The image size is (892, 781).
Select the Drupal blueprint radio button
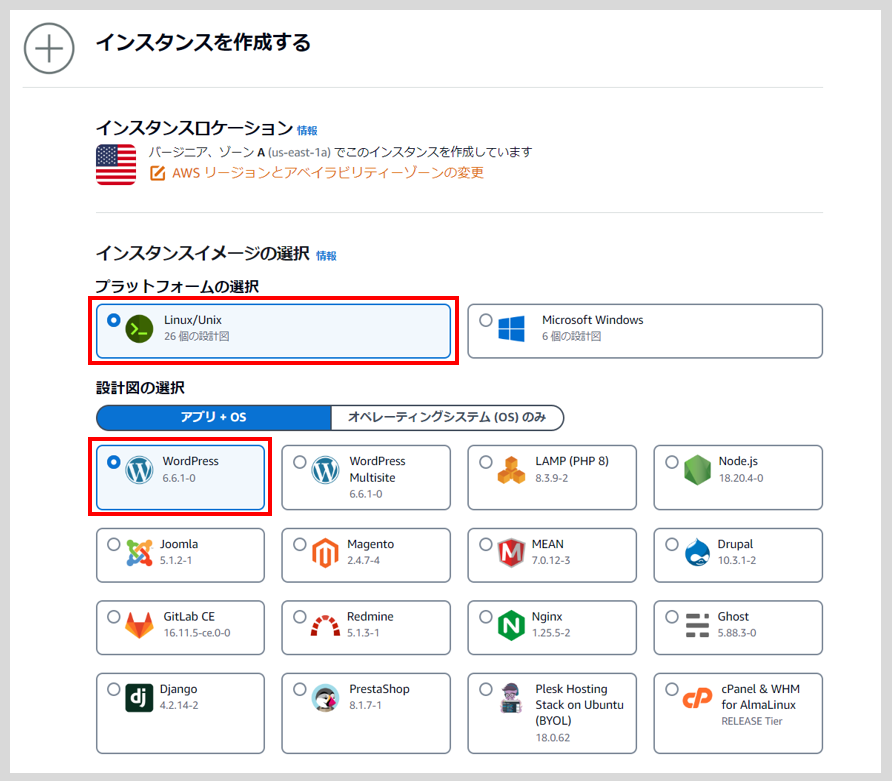(672, 544)
